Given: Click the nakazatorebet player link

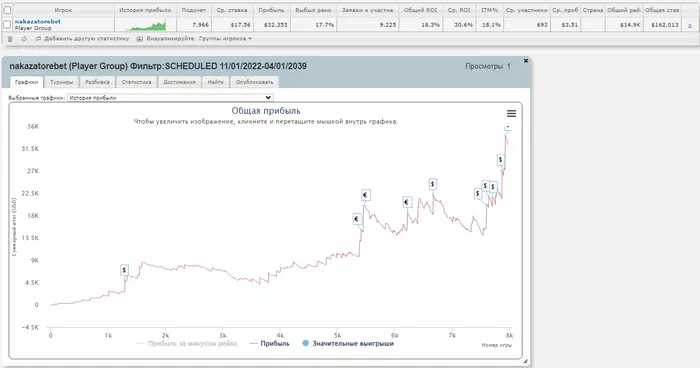Looking at the screenshot, I should pos(38,21).
